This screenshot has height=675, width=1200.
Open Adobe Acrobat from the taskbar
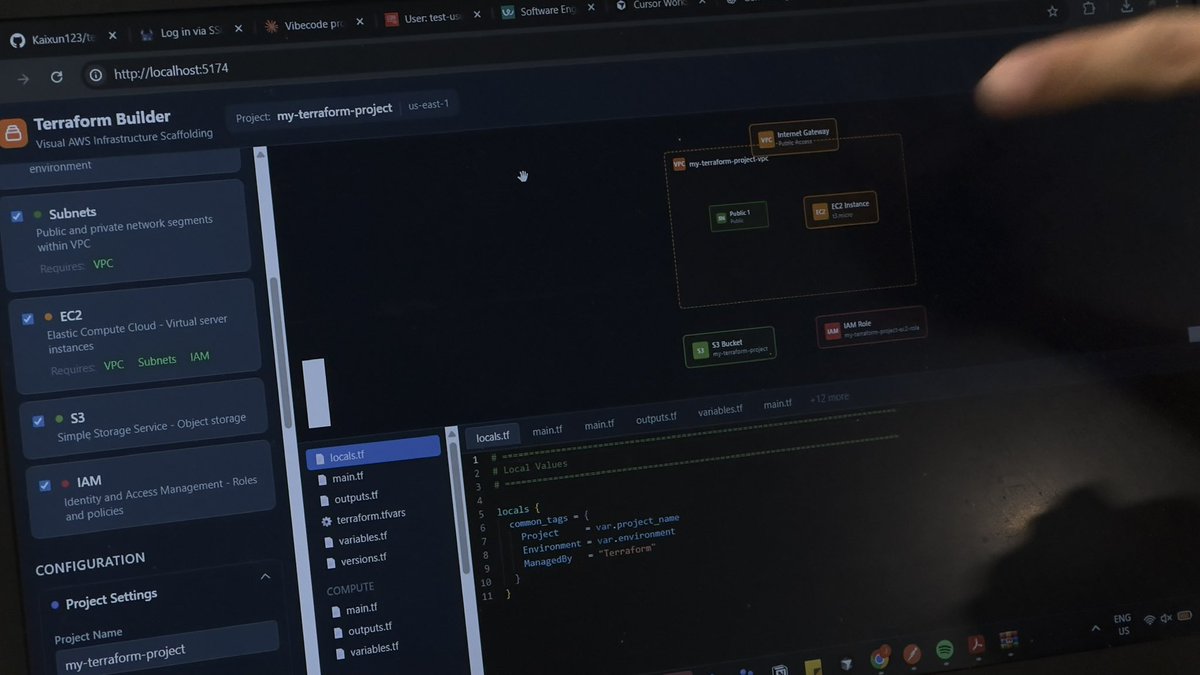point(976,644)
